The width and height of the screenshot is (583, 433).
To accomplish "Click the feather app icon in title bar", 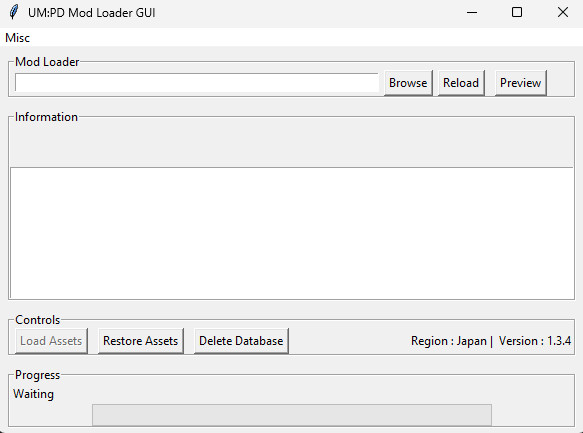I will 14,12.
